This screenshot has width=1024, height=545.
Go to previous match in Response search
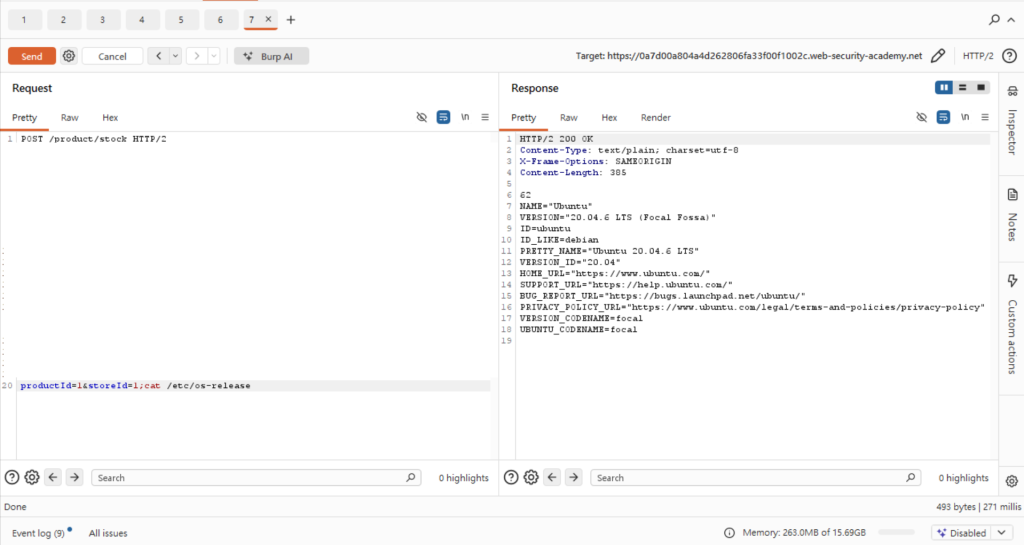coord(552,478)
